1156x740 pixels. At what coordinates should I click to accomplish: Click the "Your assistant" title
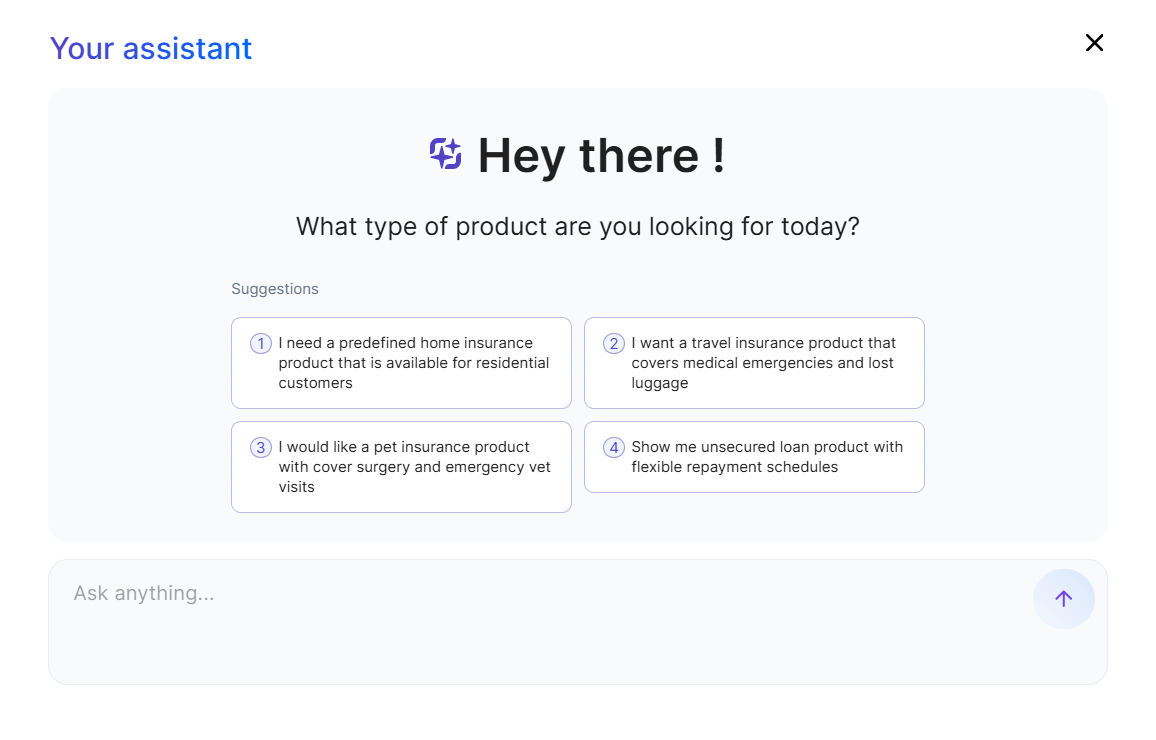pos(151,48)
